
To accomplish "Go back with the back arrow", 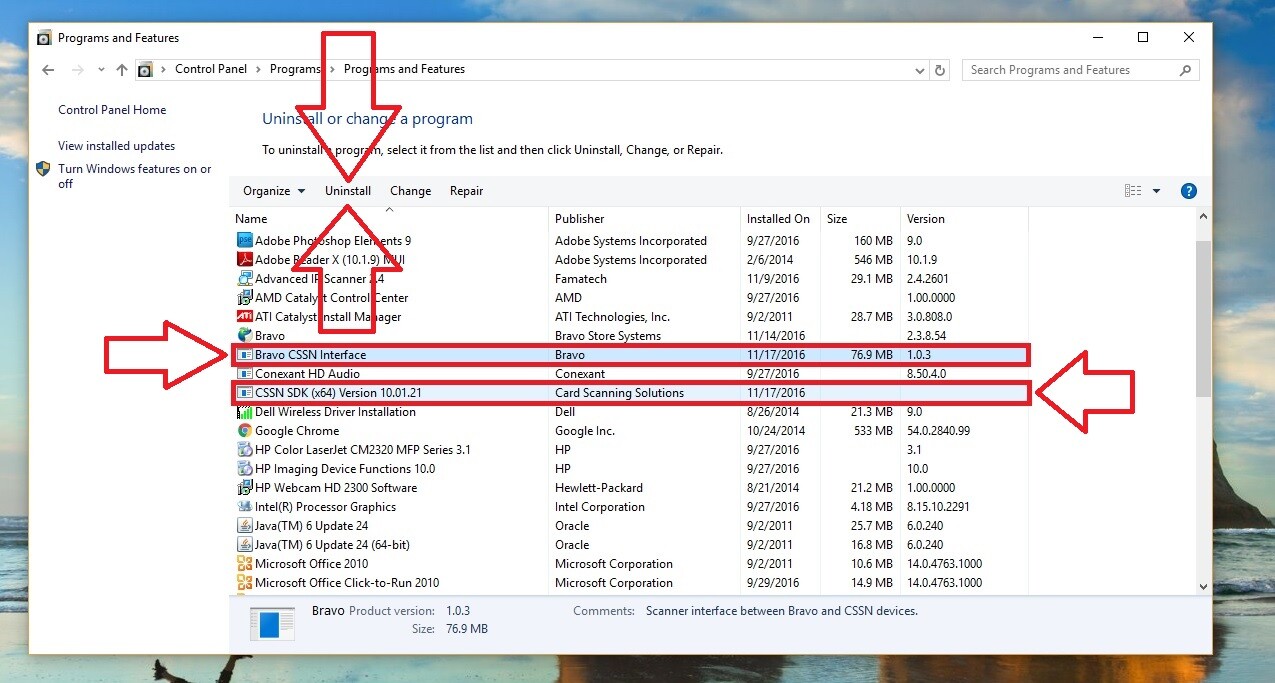I will pyautogui.click(x=48, y=70).
